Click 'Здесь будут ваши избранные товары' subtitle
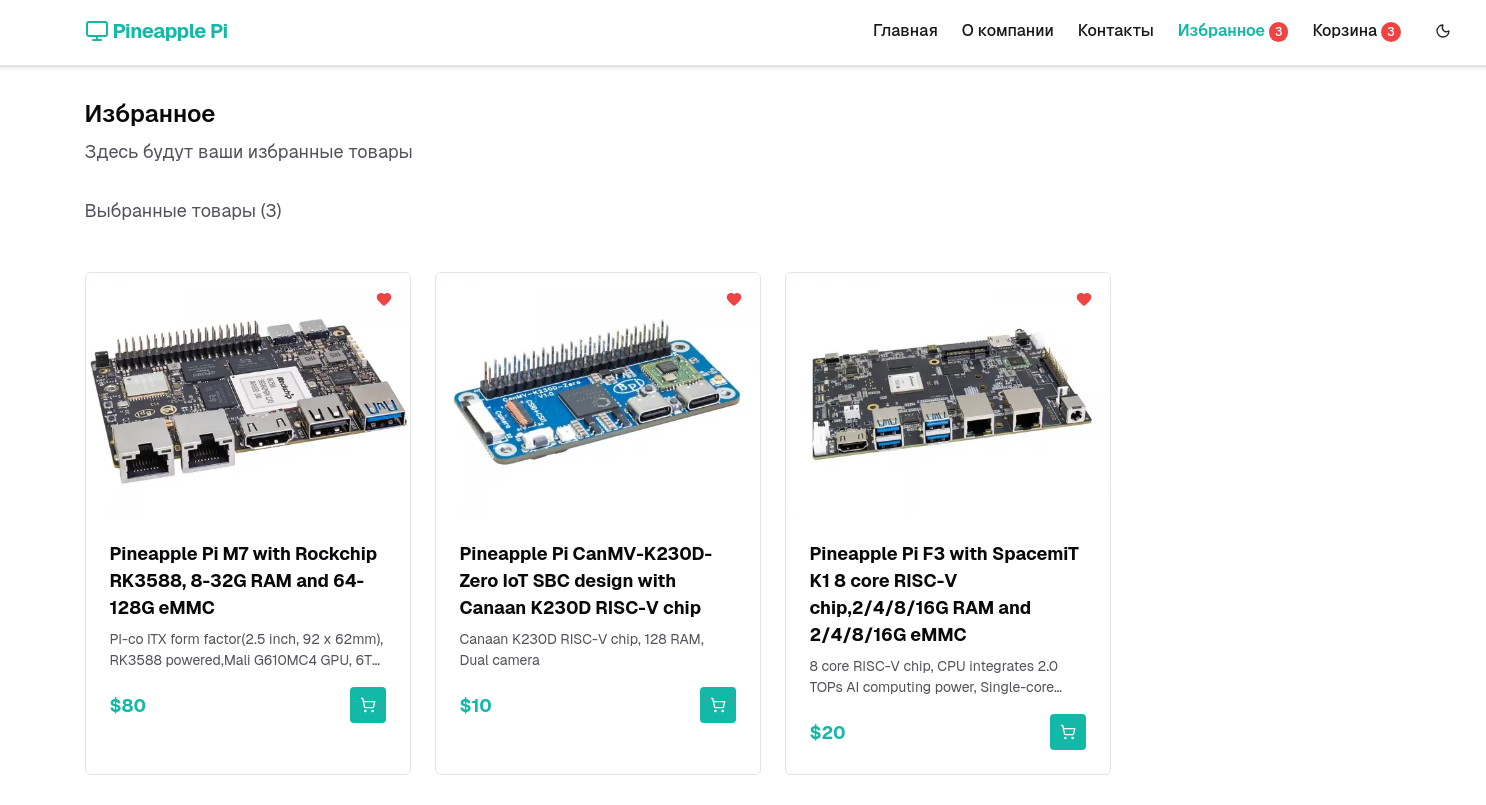This screenshot has height=805, width=1486. pyautogui.click(x=249, y=152)
